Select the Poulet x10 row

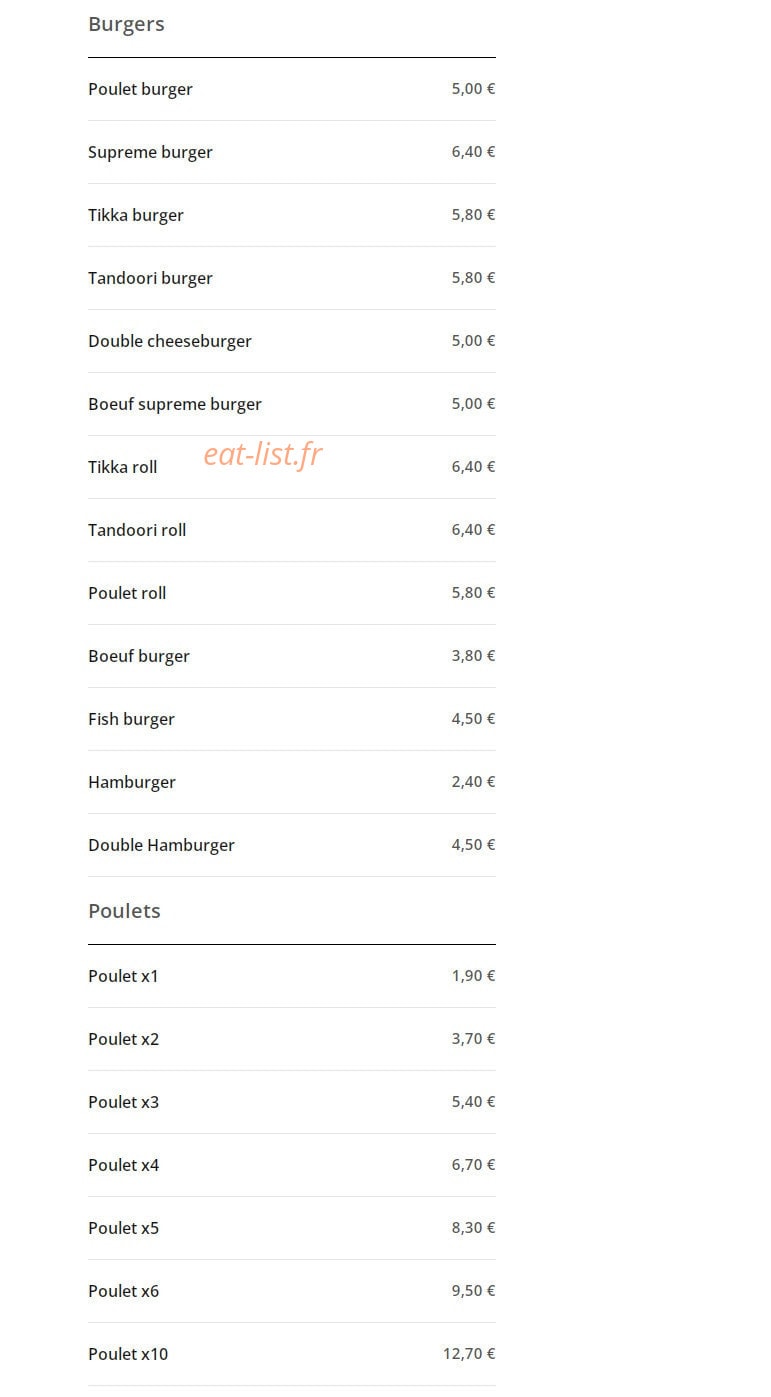(x=291, y=1354)
